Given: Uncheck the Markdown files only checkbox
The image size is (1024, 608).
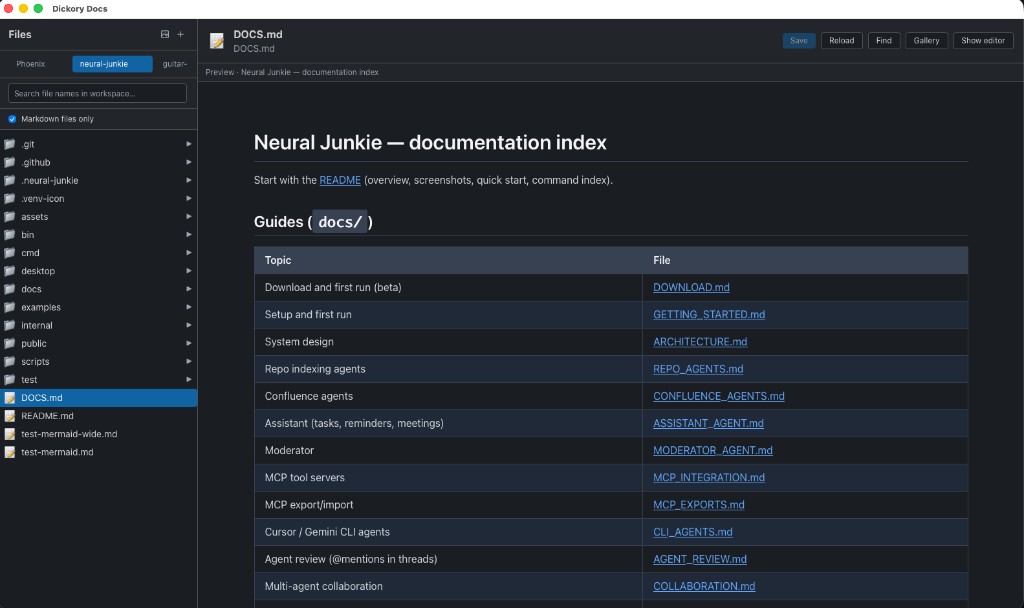Looking at the screenshot, I should pos(12,119).
